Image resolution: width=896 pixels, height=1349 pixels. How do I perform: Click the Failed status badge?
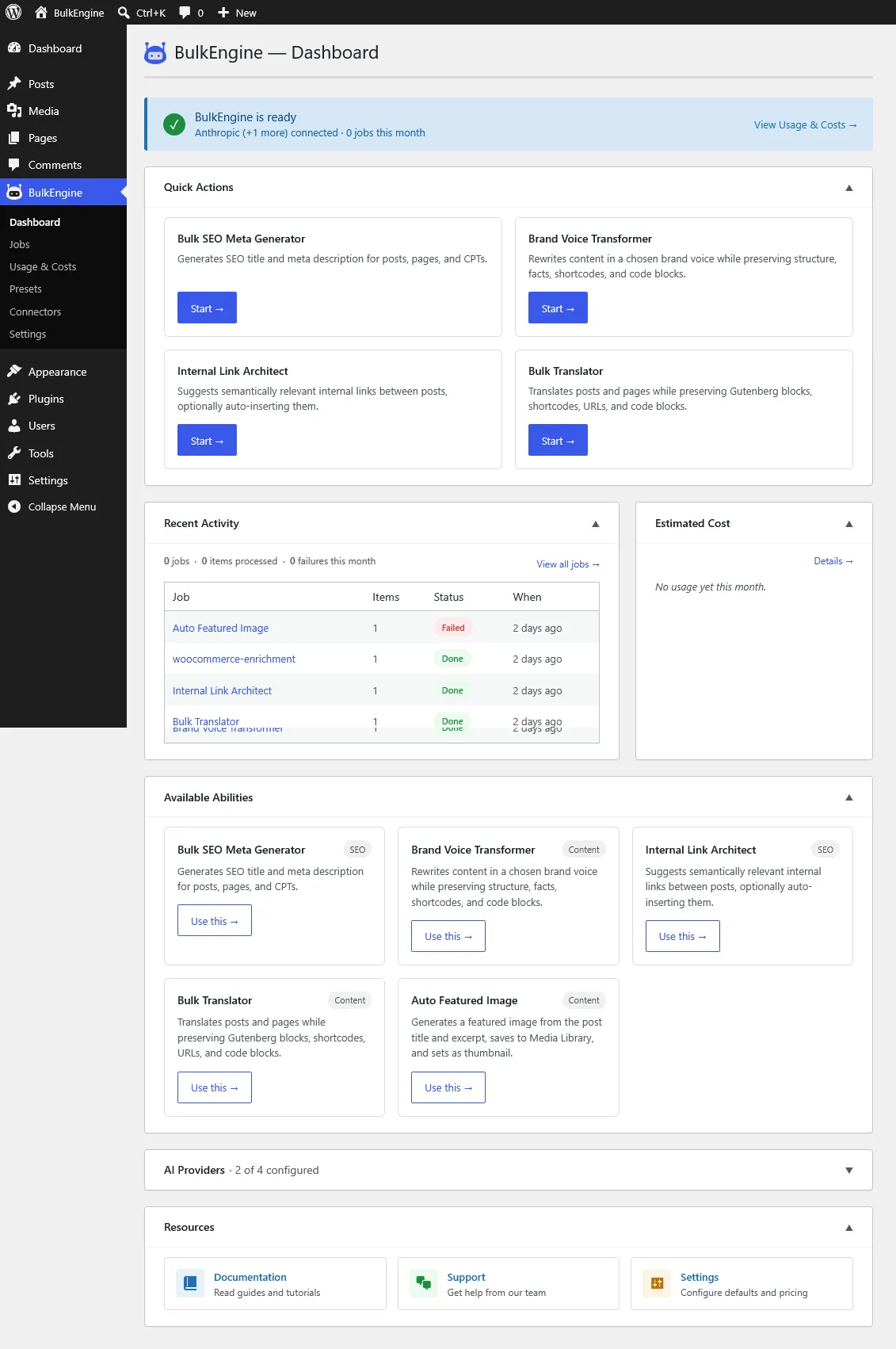coord(453,628)
